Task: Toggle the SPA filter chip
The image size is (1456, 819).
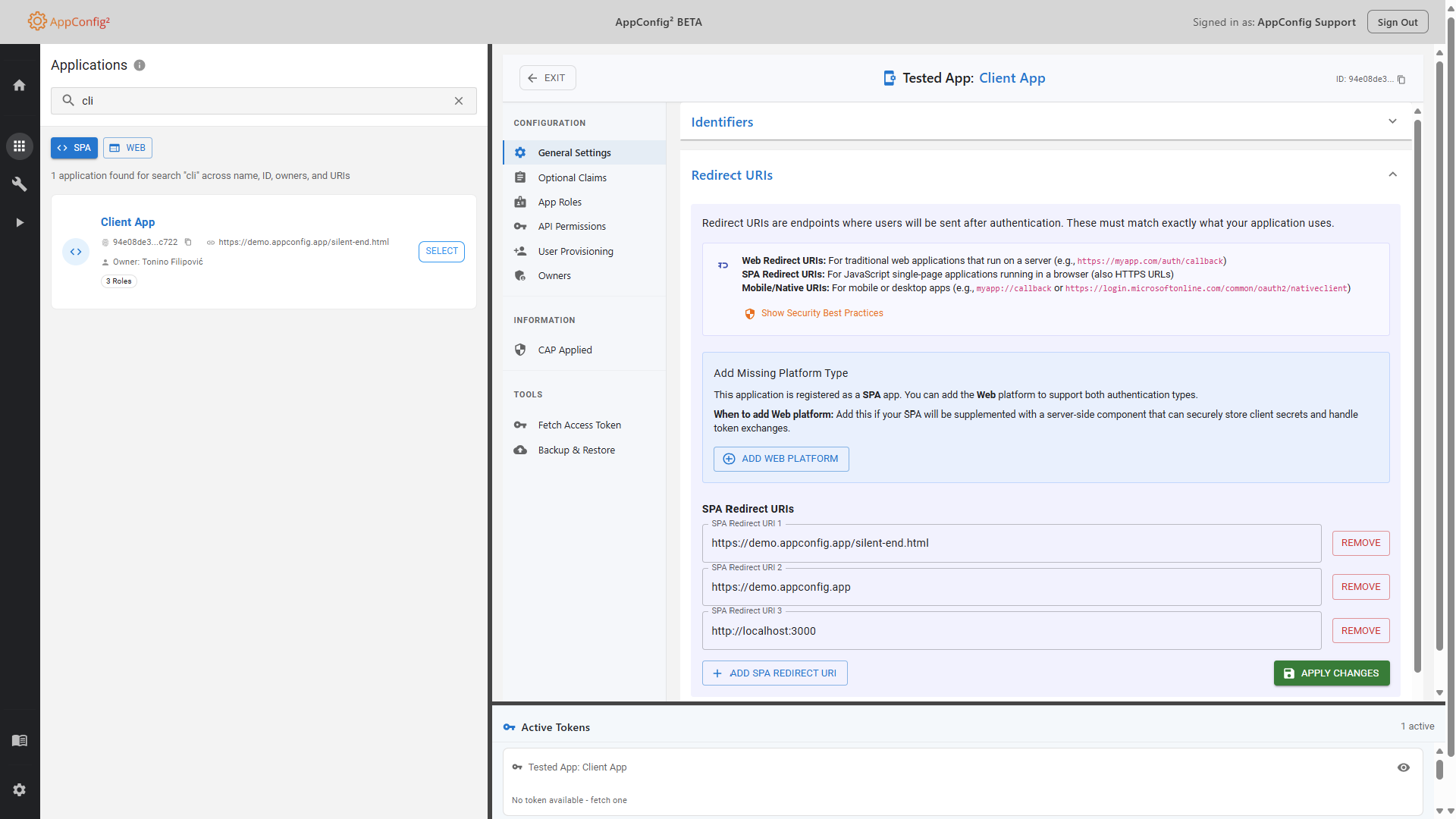Action: coord(74,148)
